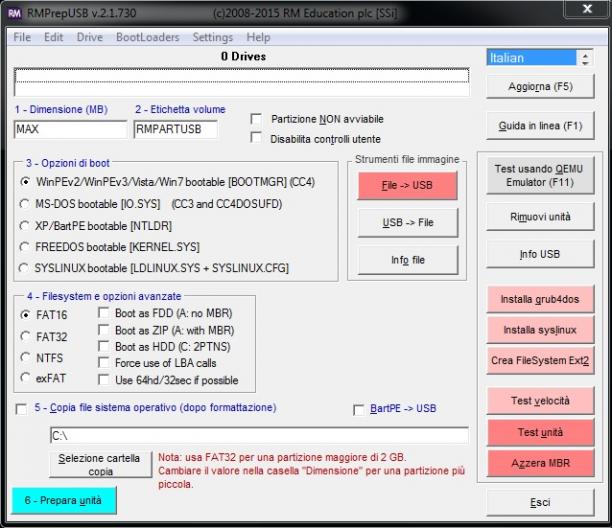Viewport: 612px width, 528px height.
Task: Click the Info file button
Action: 408,260
